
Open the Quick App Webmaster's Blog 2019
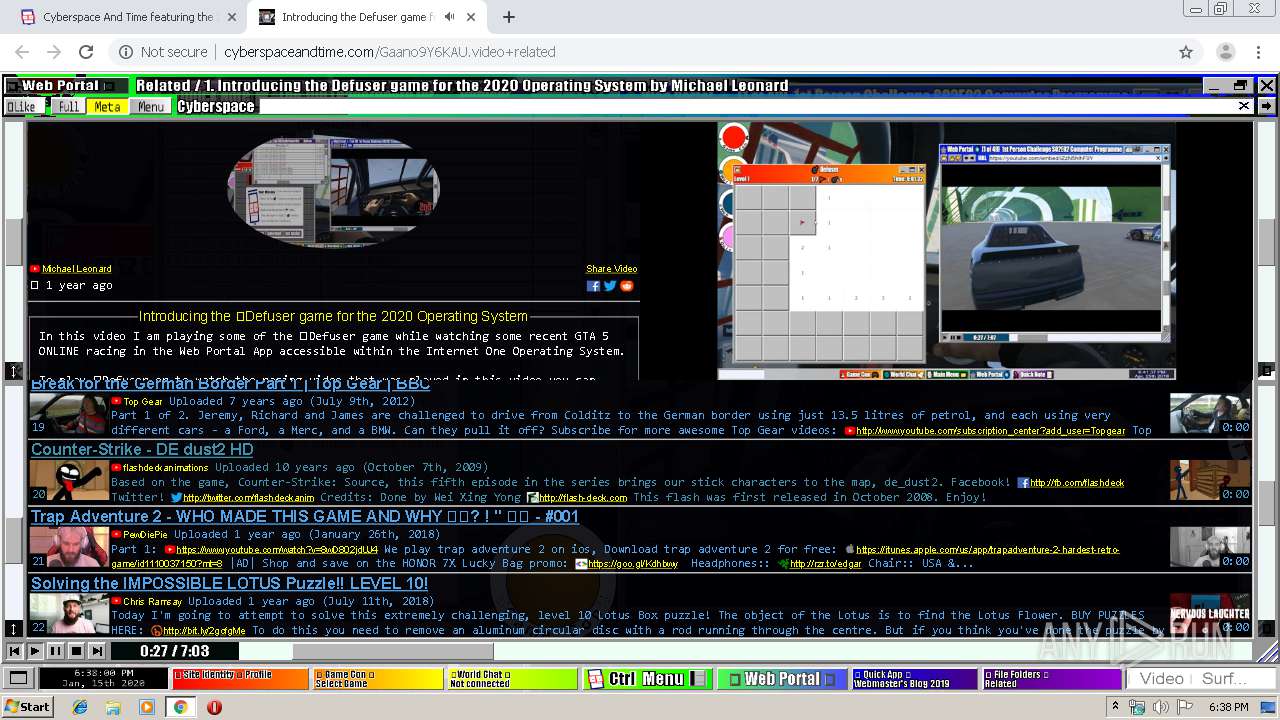pyautogui.click(x=914, y=679)
